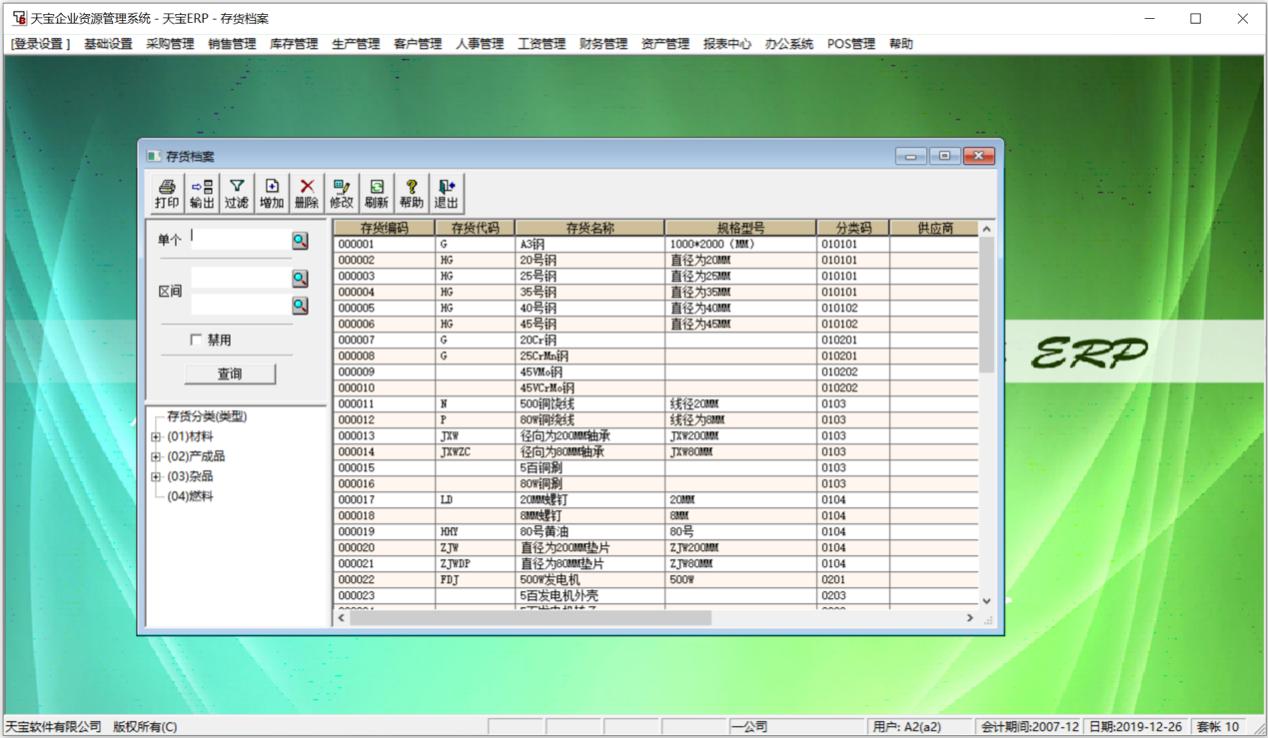Click the magnifier icon beside 单个 field
The width and height of the screenshot is (1268, 738).
[x=302, y=240]
